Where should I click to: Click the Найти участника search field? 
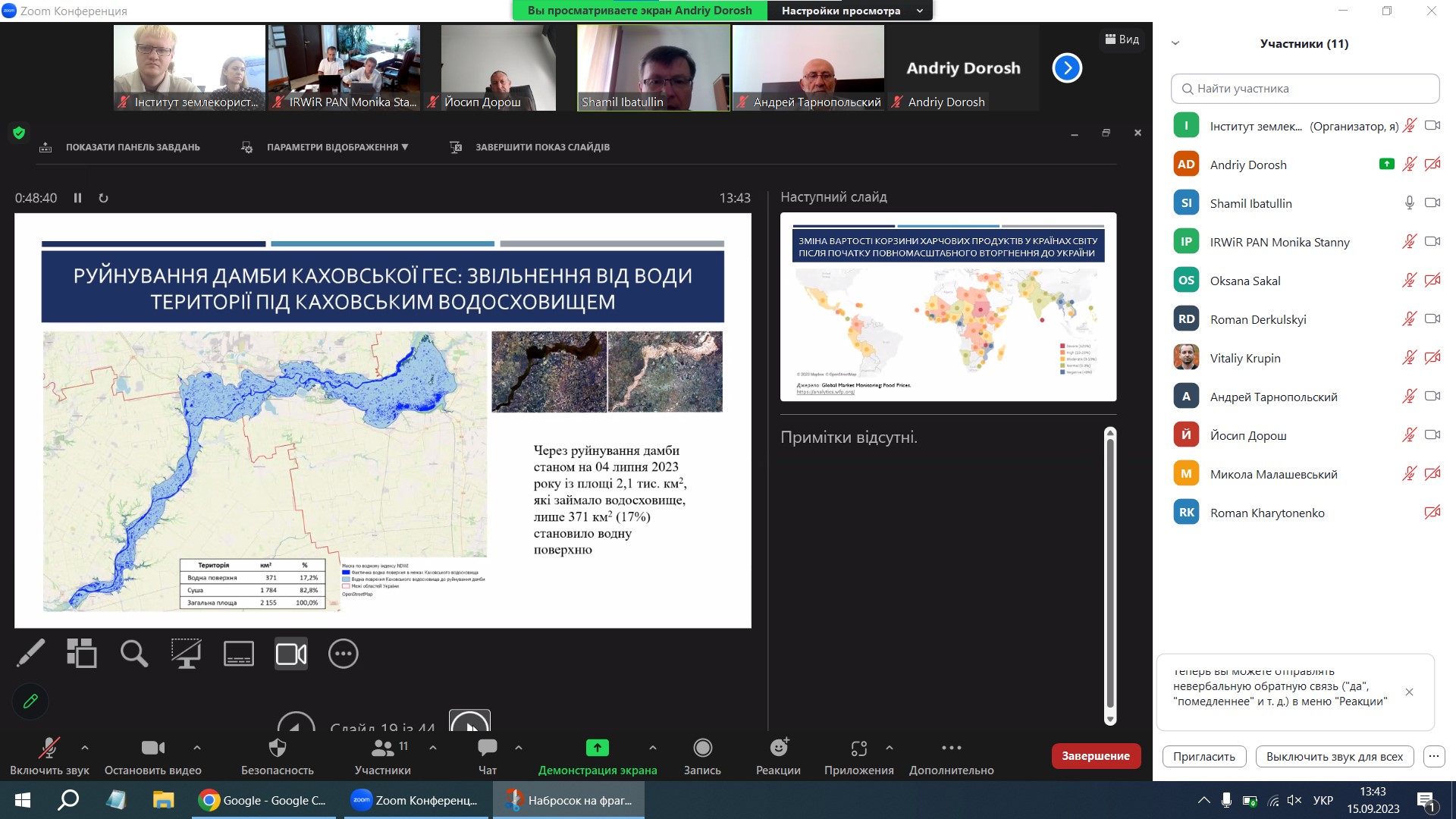click(x=1304, y=89)
